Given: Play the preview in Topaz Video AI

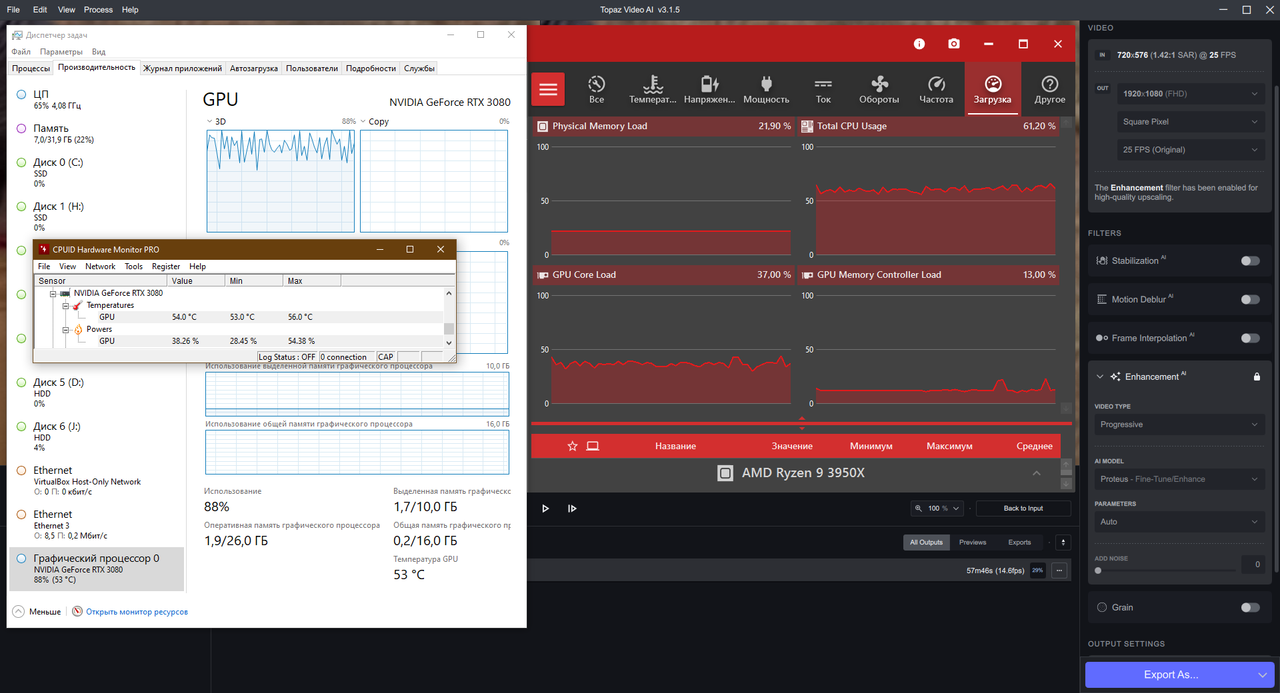Looking at the screenshot, I should click(x=545, y=508).
